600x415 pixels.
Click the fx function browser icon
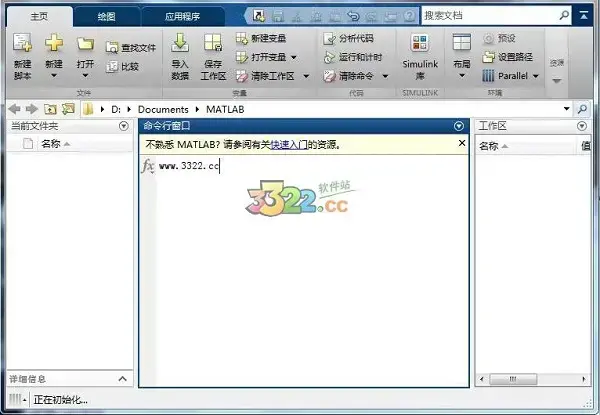pyautogui.click(x=148, y=166)
